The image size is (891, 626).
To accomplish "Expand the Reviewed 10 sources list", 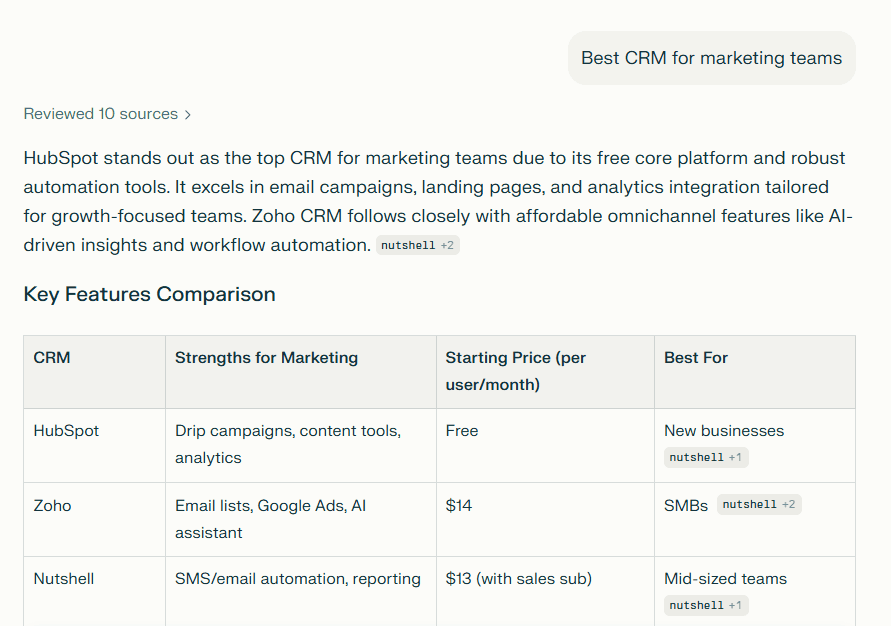I will point(100,114).
